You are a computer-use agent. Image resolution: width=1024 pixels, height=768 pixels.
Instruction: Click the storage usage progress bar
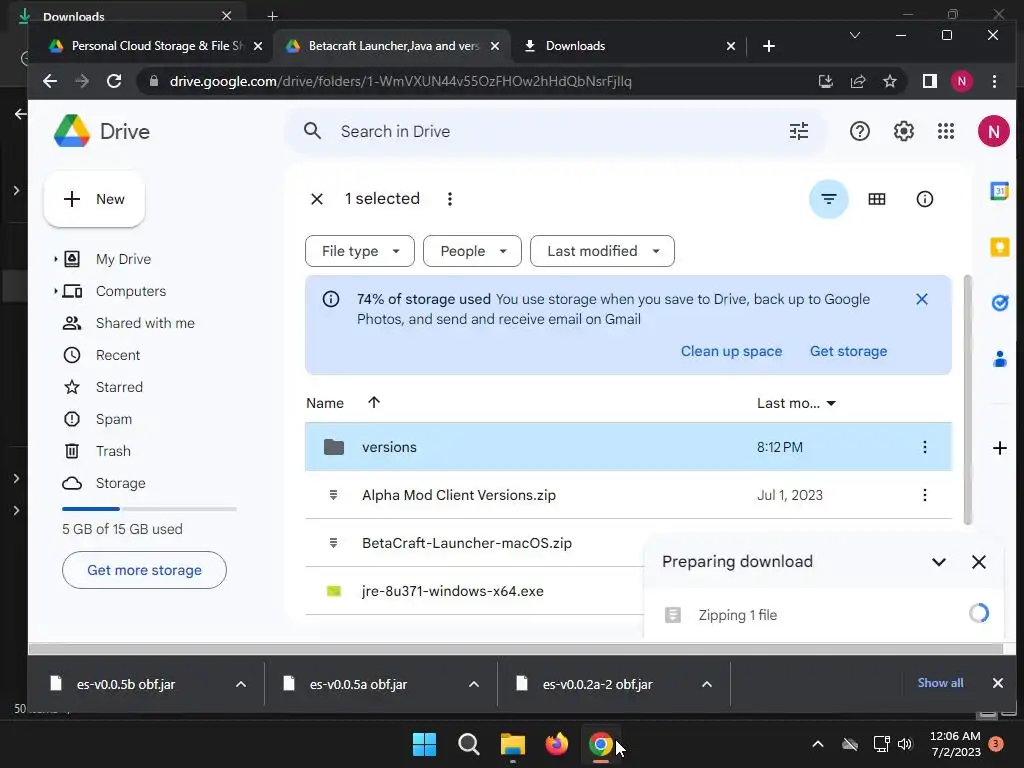pos(149,509)
